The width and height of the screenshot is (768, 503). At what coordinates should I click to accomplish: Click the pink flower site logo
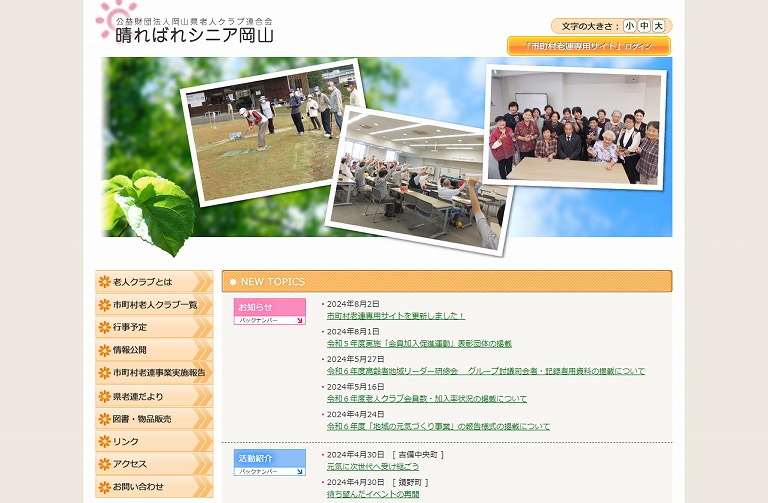pyautogui.click(x=116, y=21)
